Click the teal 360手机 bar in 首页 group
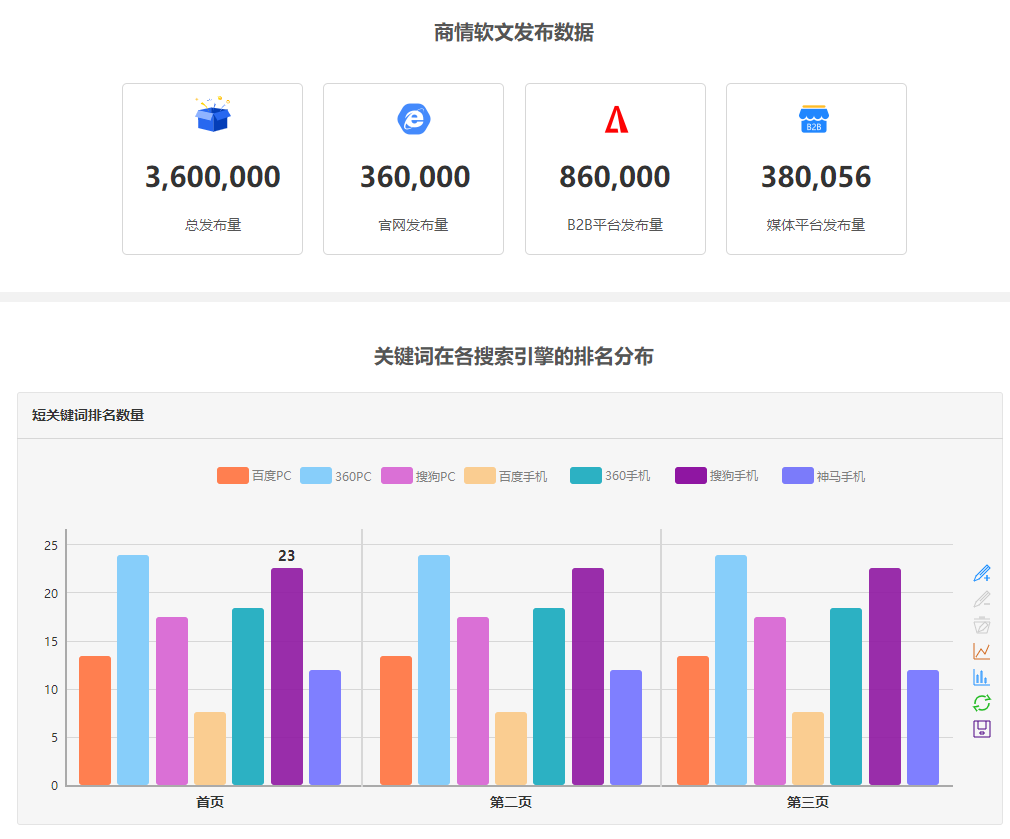Viewport: 1010px width, 839px height. click(248, 696)
